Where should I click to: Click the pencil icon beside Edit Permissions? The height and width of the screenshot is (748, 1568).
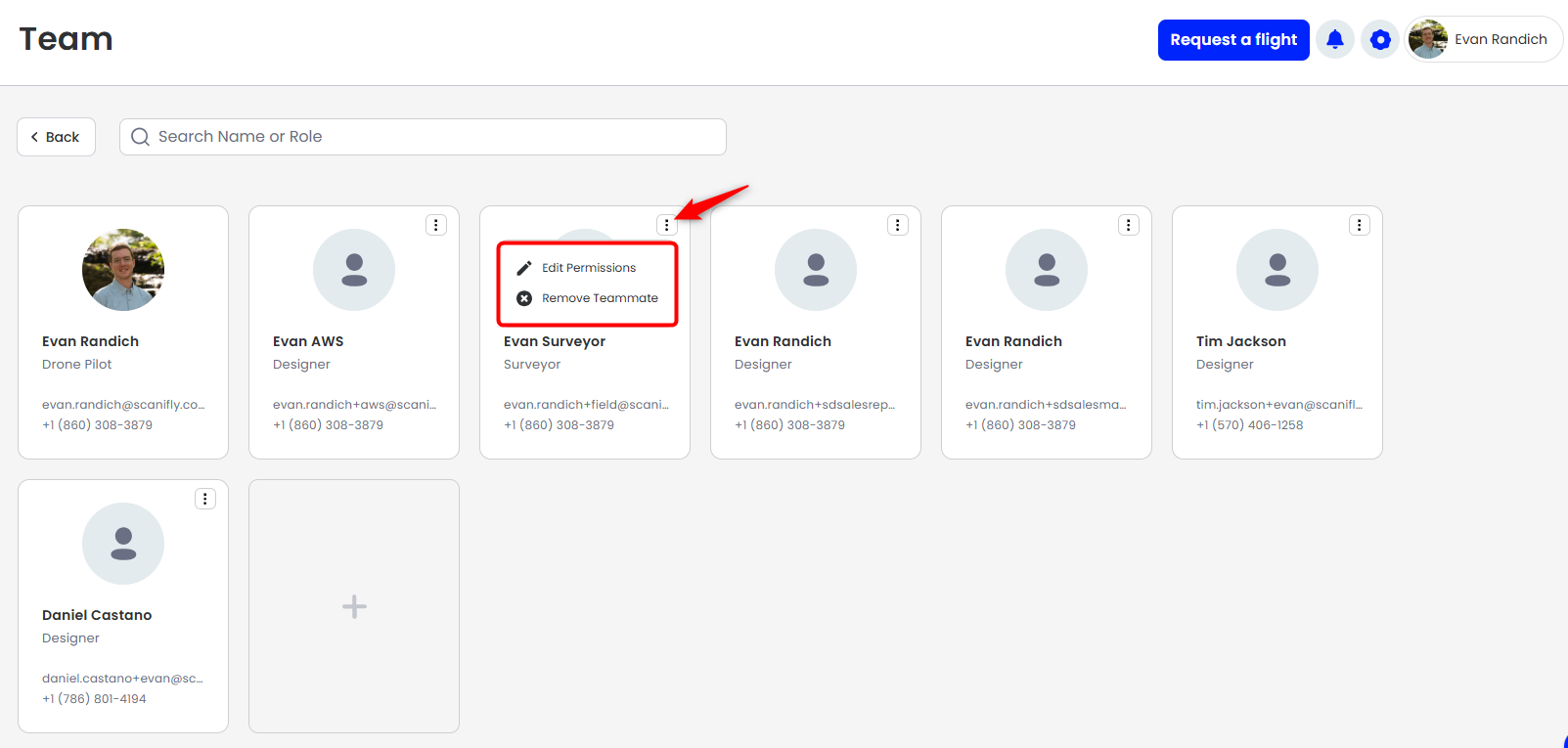524,268
